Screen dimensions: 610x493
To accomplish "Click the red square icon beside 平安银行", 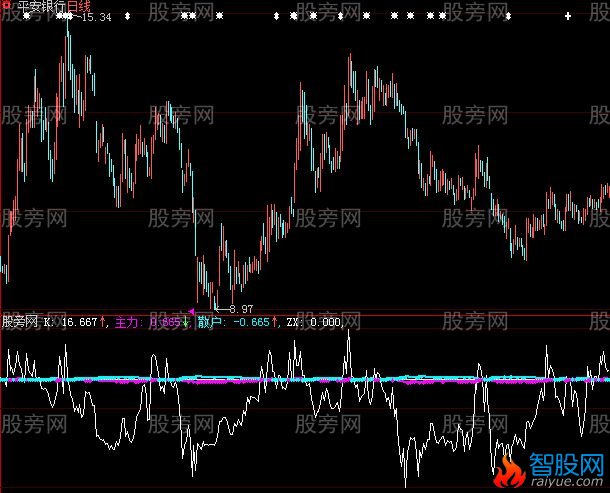I will point(7,5).
